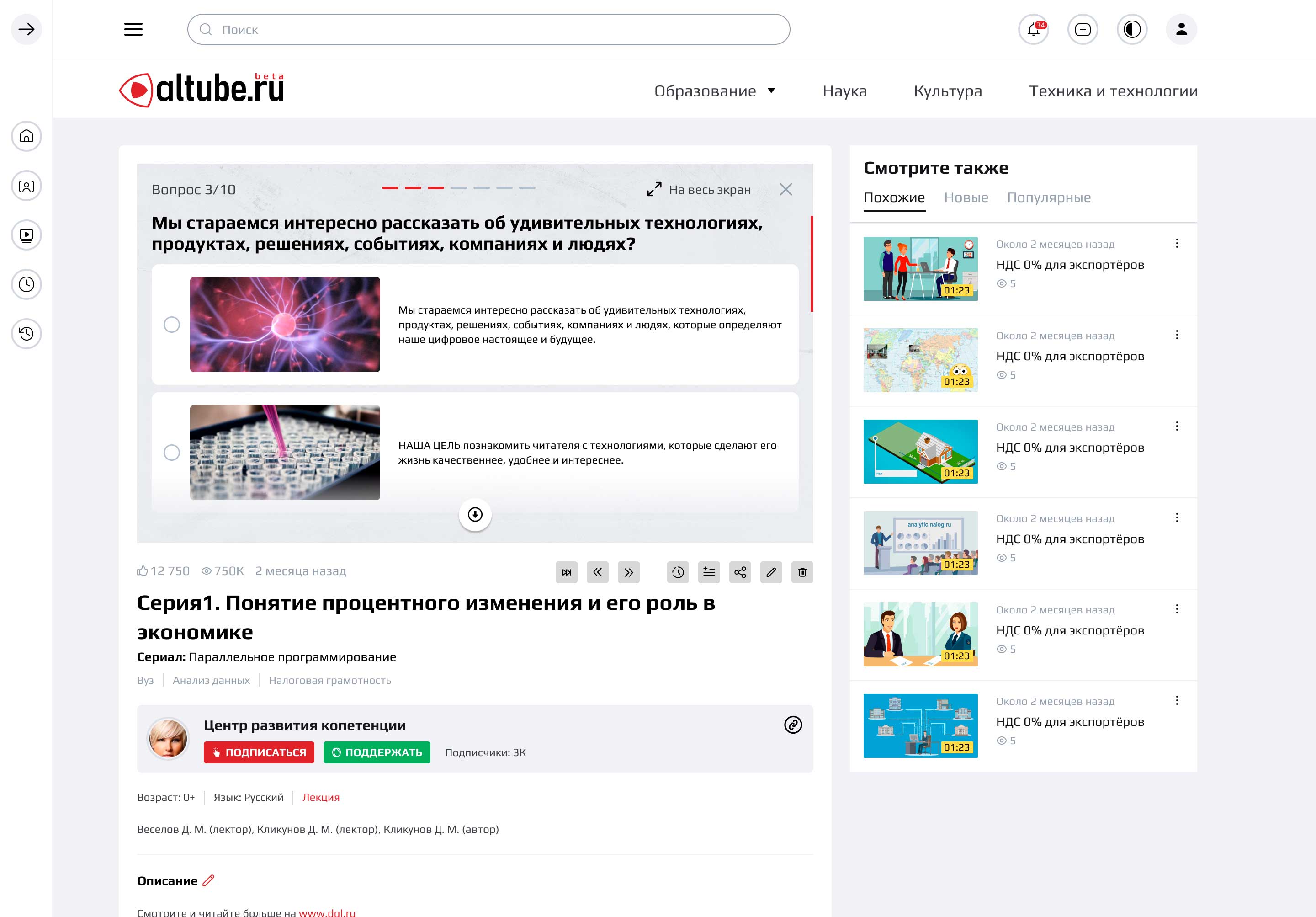The height and width of the screenshot is (917, 1316).
Task: Open notifications showing 34 alerts
Action: (1034, 29)
